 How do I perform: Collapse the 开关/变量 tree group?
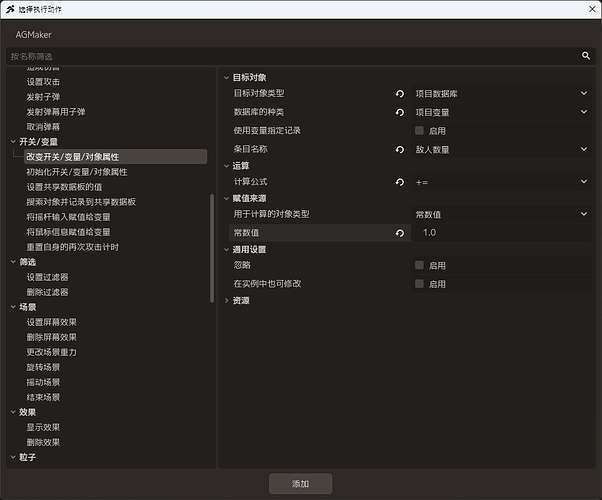click(x=13, y=142)
